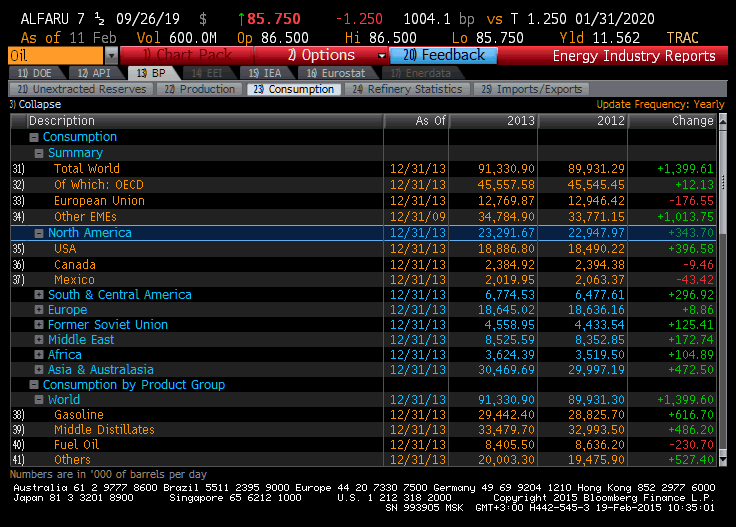The height and width of the screenshot is (527, 736).
Task: Click the ALFARU 7 ½ security name
Action: pos(62,19)
